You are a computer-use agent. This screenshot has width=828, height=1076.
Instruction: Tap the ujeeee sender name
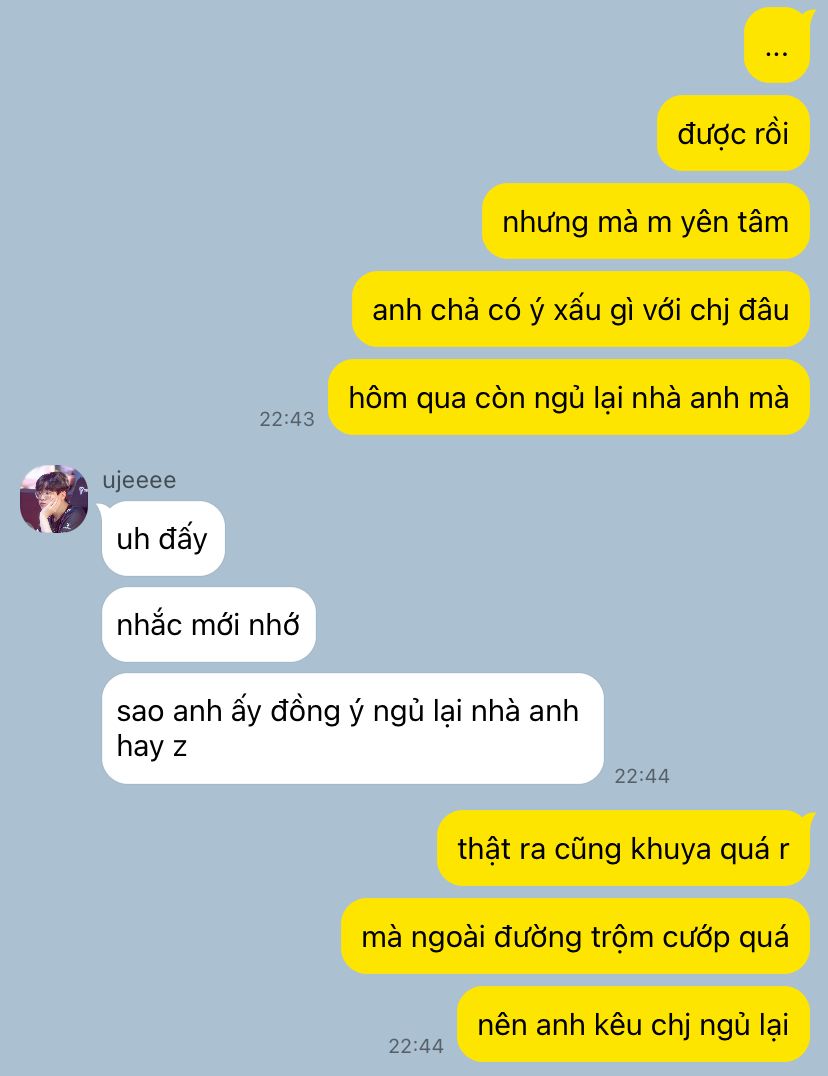click(x=139, y=480)
